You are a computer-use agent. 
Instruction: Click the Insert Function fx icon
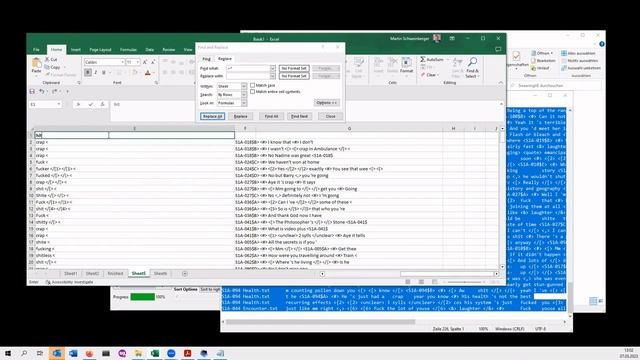coord(102,104)
